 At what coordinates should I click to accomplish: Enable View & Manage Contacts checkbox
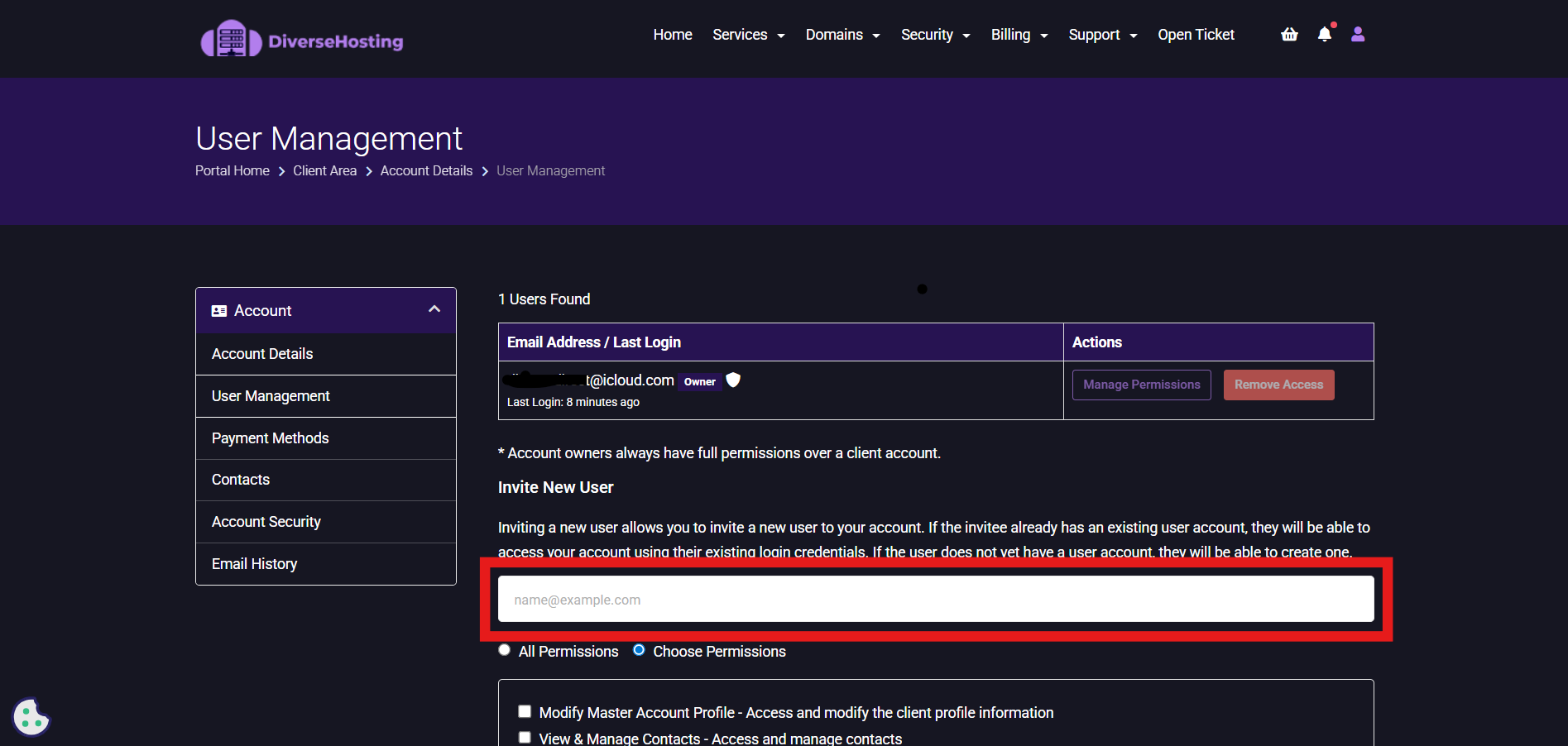[x=525, y=737]
